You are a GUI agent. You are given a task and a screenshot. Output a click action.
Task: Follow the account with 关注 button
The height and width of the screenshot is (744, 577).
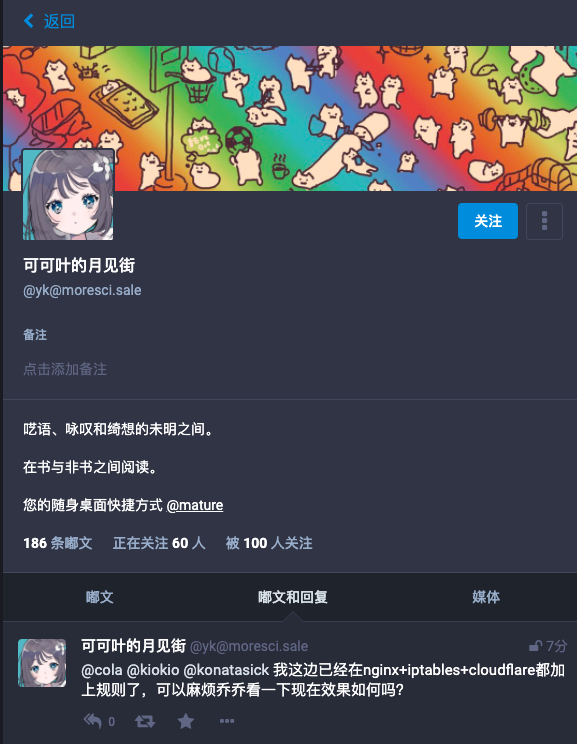pos(487,221)
